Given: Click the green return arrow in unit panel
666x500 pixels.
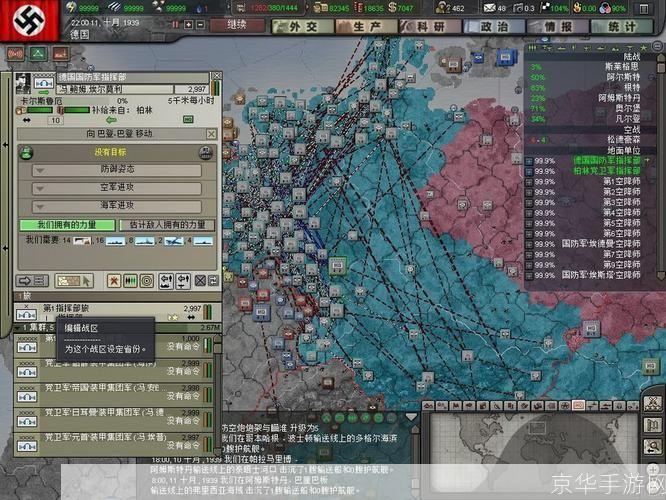Looking at the screenshot, I should (x=111, y=120).
